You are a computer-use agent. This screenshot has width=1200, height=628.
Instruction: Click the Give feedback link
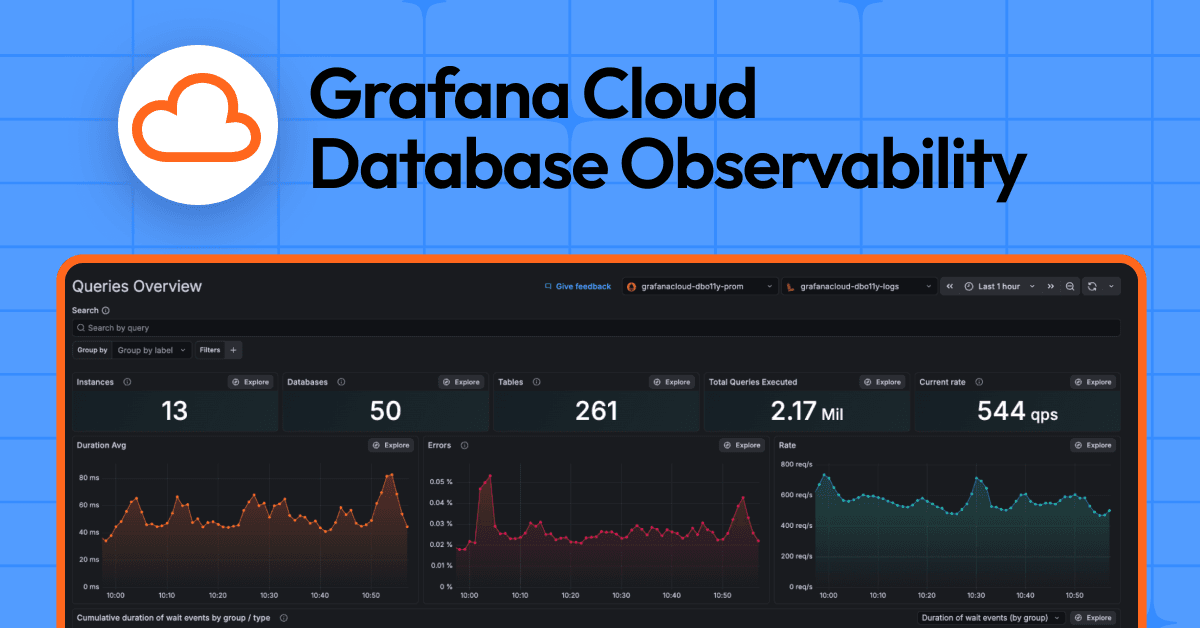pyautogui.click(x=577, y=286)
